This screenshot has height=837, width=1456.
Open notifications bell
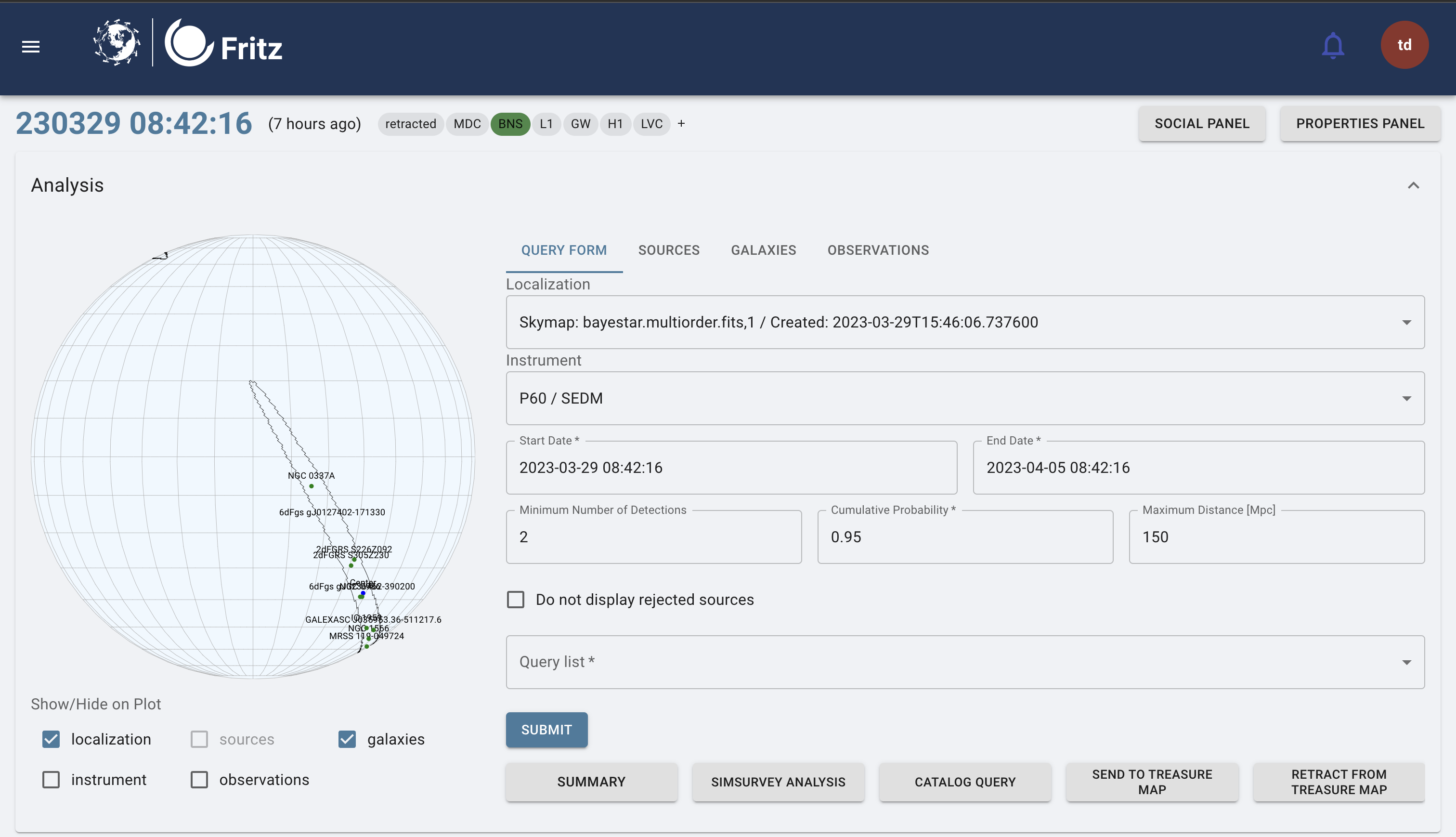[x=1332, y=46]
